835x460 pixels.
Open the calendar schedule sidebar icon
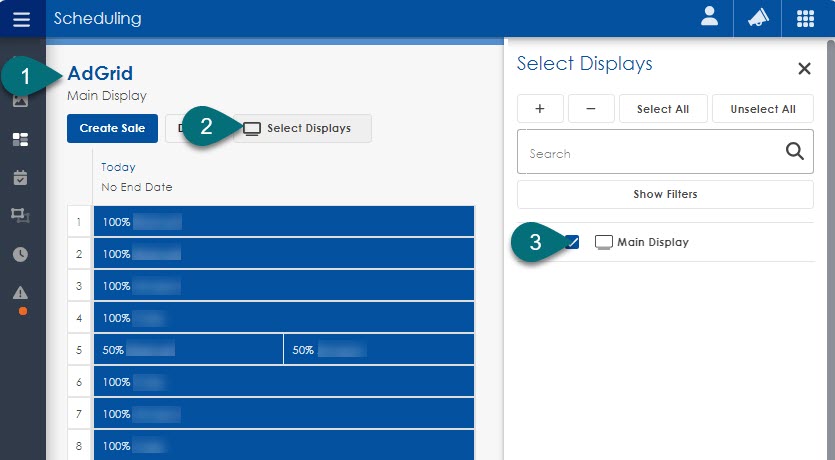[x=20, y=177]
